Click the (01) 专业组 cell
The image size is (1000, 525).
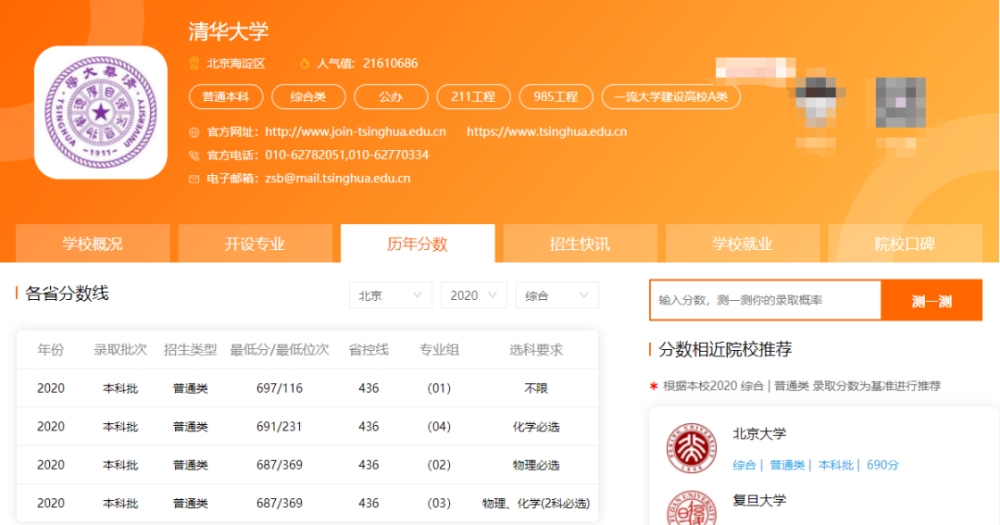(439, 388)
